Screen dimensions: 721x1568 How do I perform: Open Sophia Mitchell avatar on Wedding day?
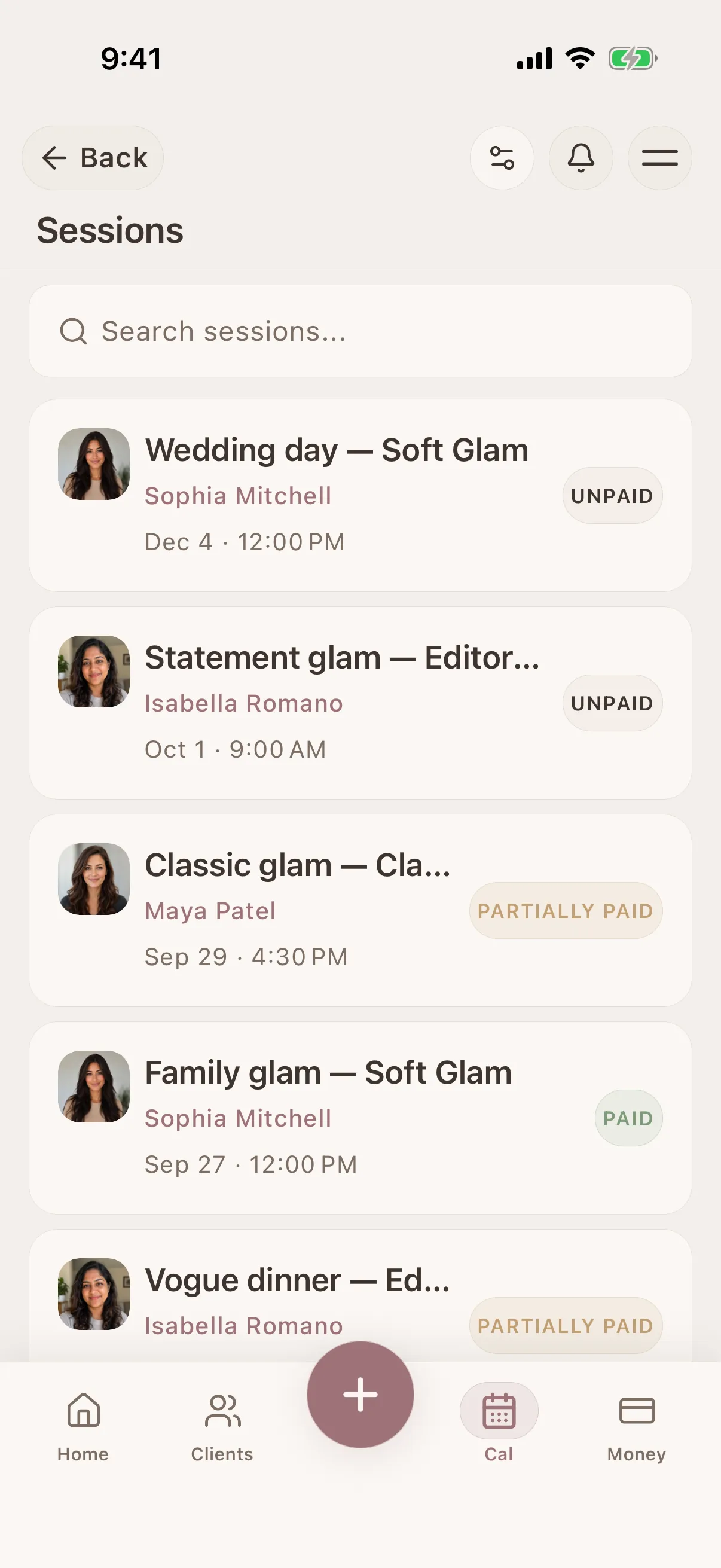(94, 464)
